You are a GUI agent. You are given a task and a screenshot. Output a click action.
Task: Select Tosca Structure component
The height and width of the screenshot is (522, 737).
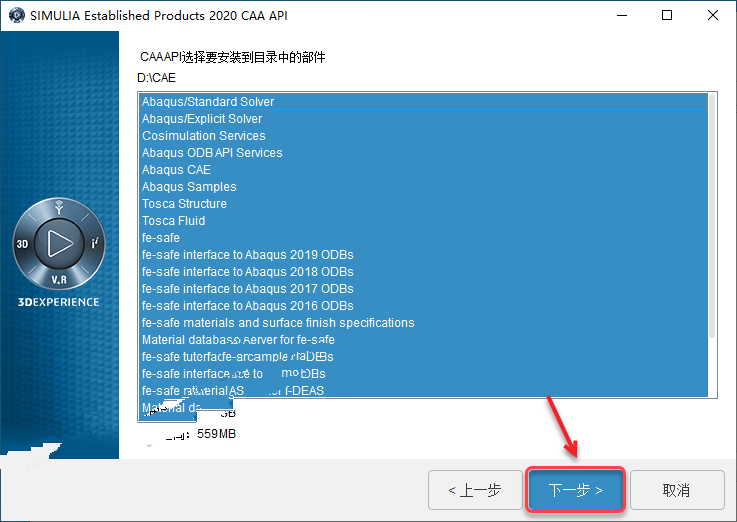click(423, 203)
